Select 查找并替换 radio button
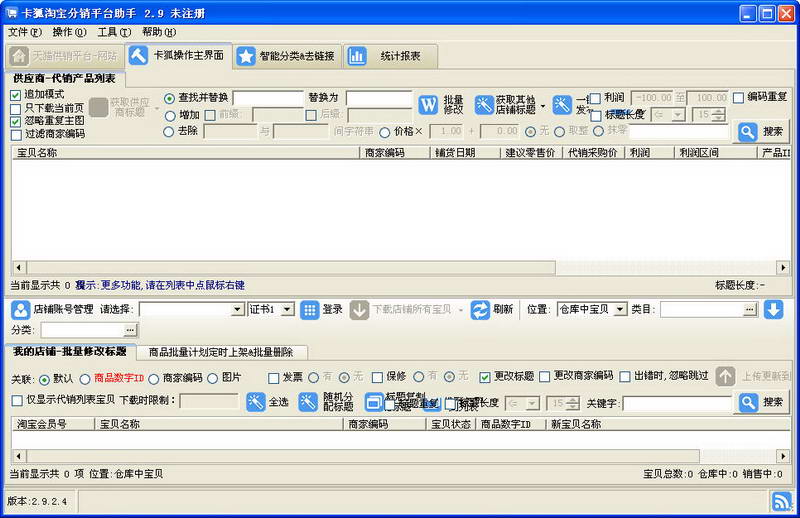The width and height of the screenshot is (800, 518). click(x=169, y=98)
